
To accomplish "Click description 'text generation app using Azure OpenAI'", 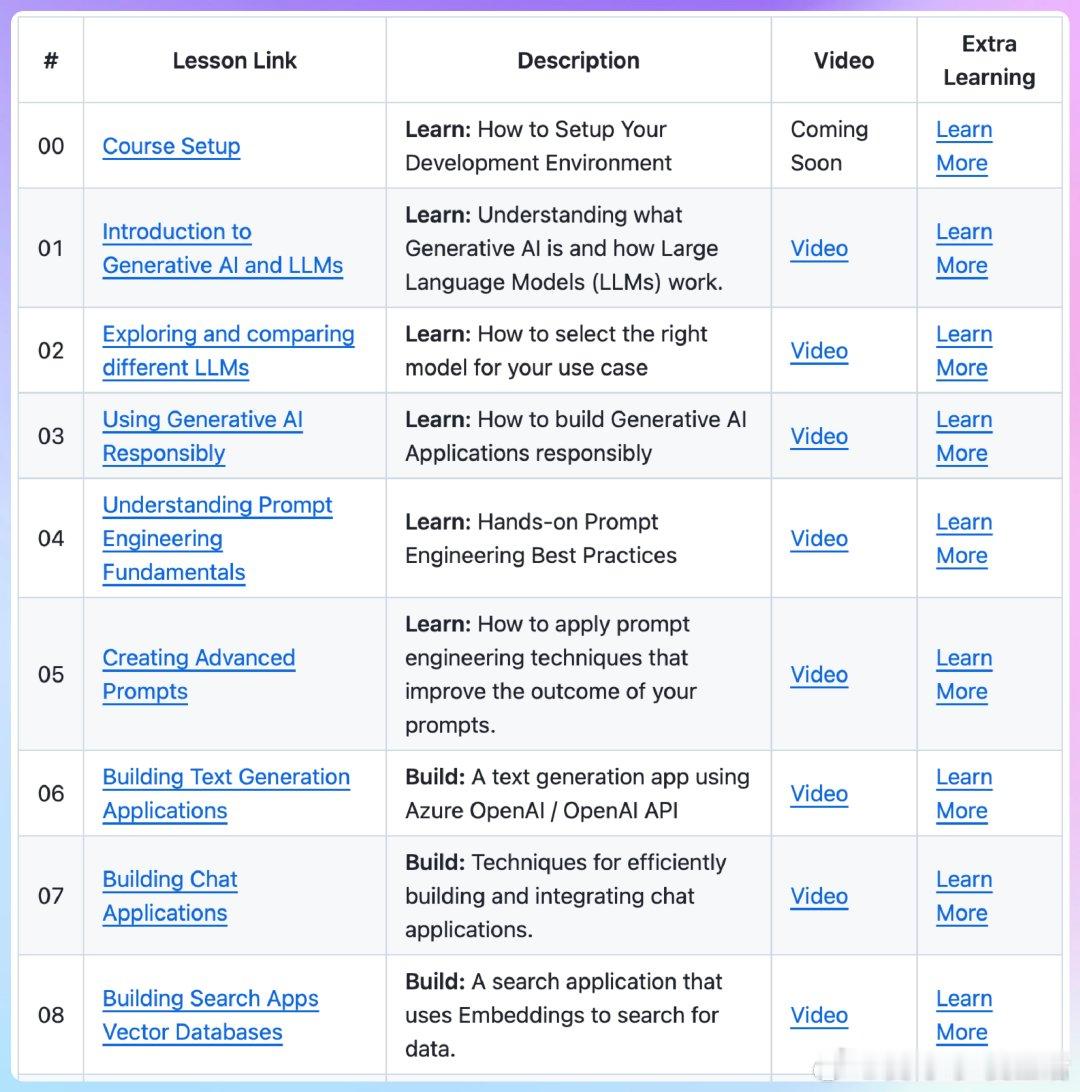I will tap(577, 794).
